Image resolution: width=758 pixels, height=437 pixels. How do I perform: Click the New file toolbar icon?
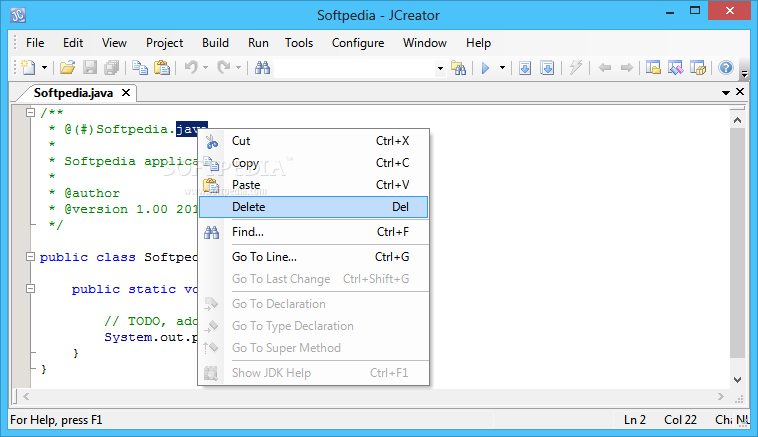click(x=29, y=68)
